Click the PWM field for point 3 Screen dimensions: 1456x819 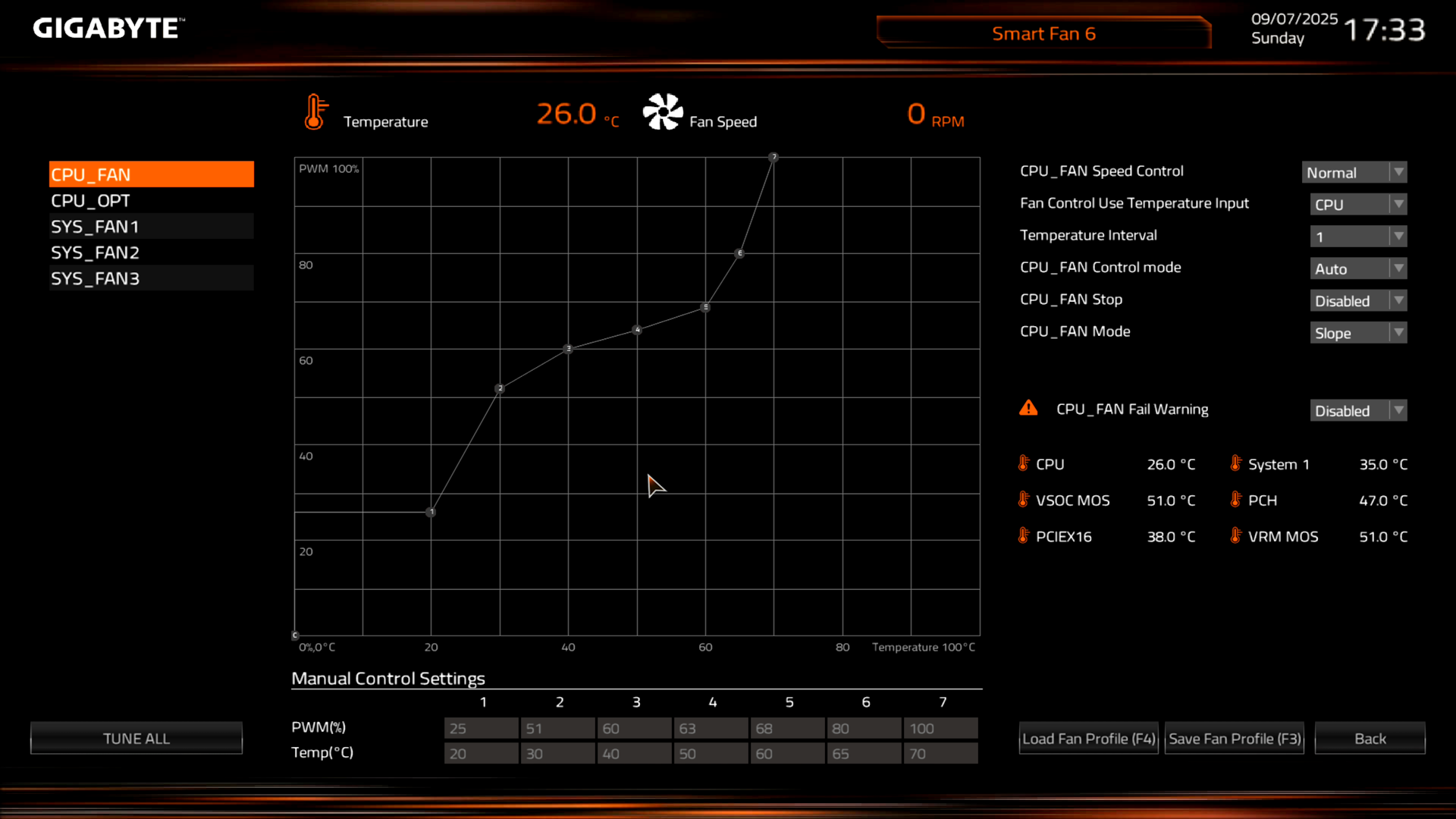[x=634, y=728]
